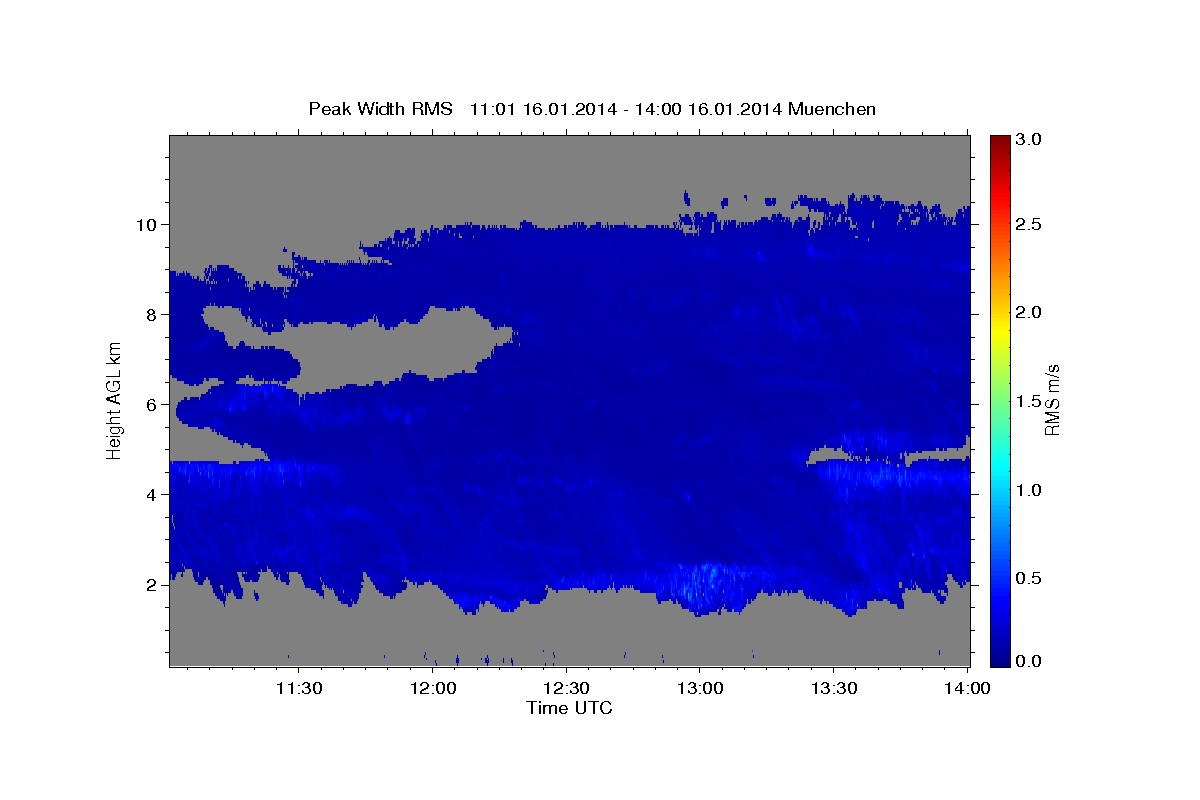The width and height of the screenshot is (1200, 800).
Task: Click the plot title "Peak Width RMS"
Action: (381, 108)
